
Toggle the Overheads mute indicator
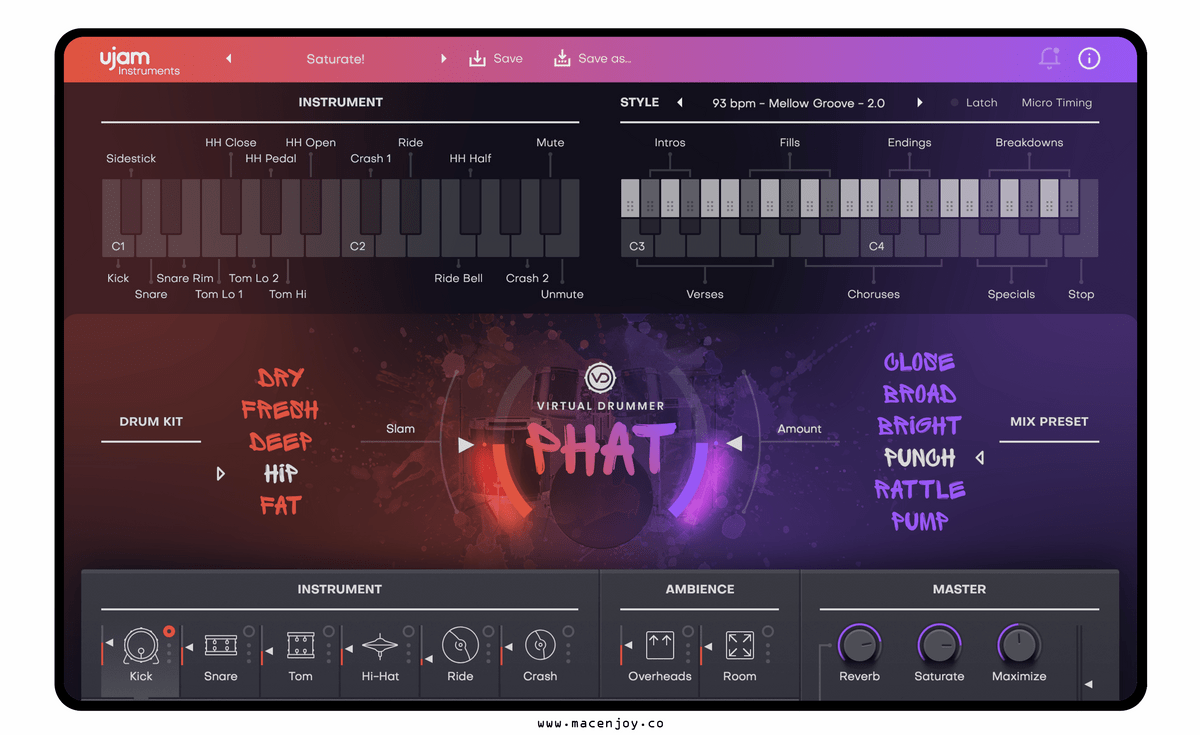pyautogui.click(x=689, y=631)
